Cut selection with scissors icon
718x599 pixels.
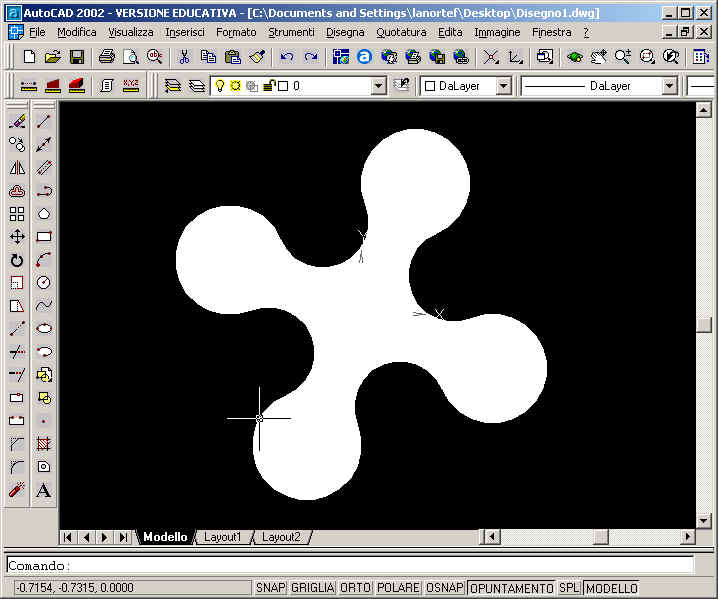pyautogui.click(x=184, y=57)
